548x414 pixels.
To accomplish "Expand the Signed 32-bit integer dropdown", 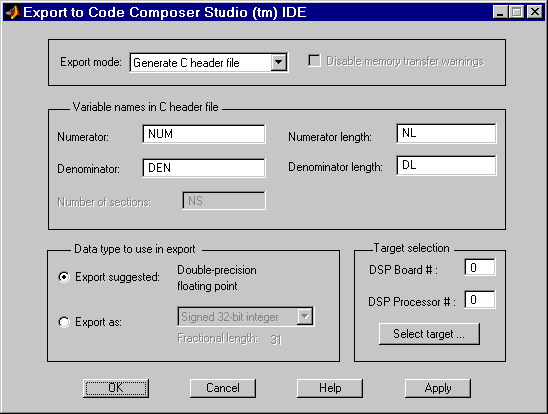I will [305, 317].
